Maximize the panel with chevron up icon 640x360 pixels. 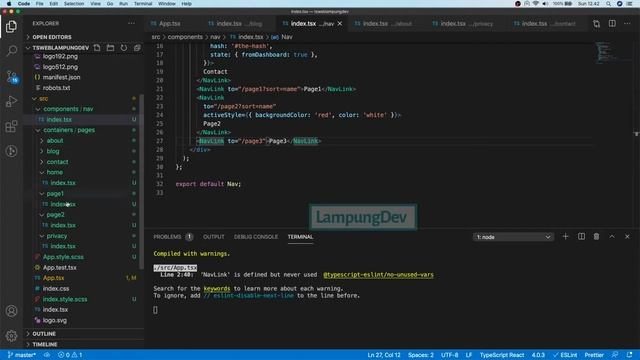pyautogui.click(x=612, y=236)
